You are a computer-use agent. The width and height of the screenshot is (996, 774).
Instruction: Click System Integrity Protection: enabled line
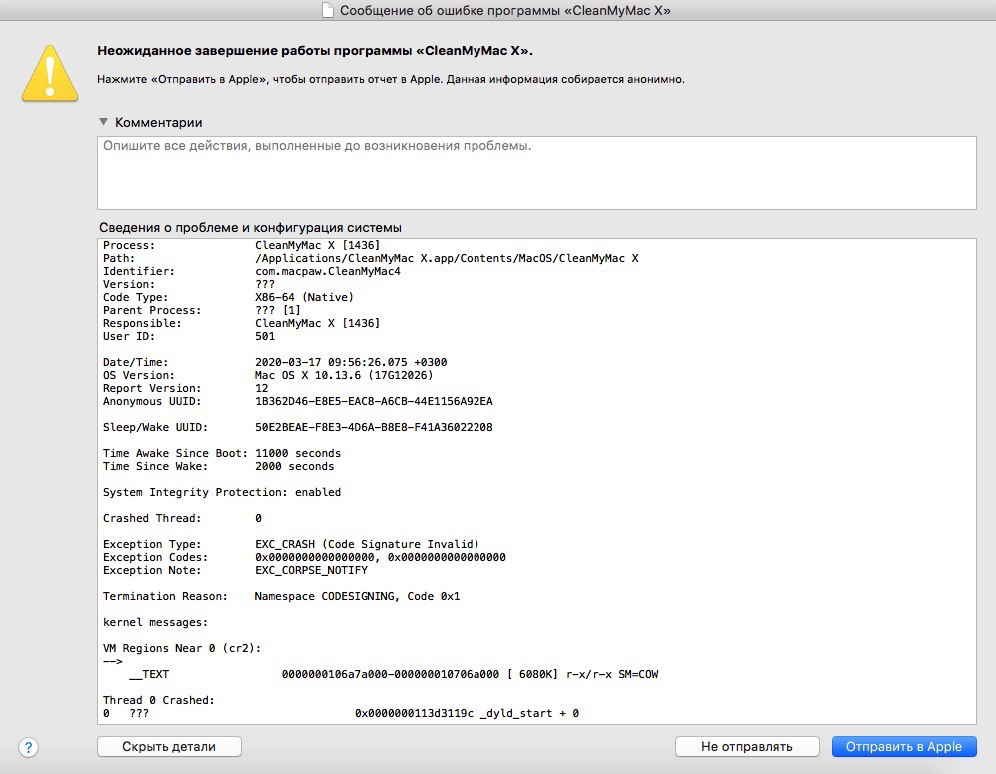pyautogui.click(x=222, y=492)
